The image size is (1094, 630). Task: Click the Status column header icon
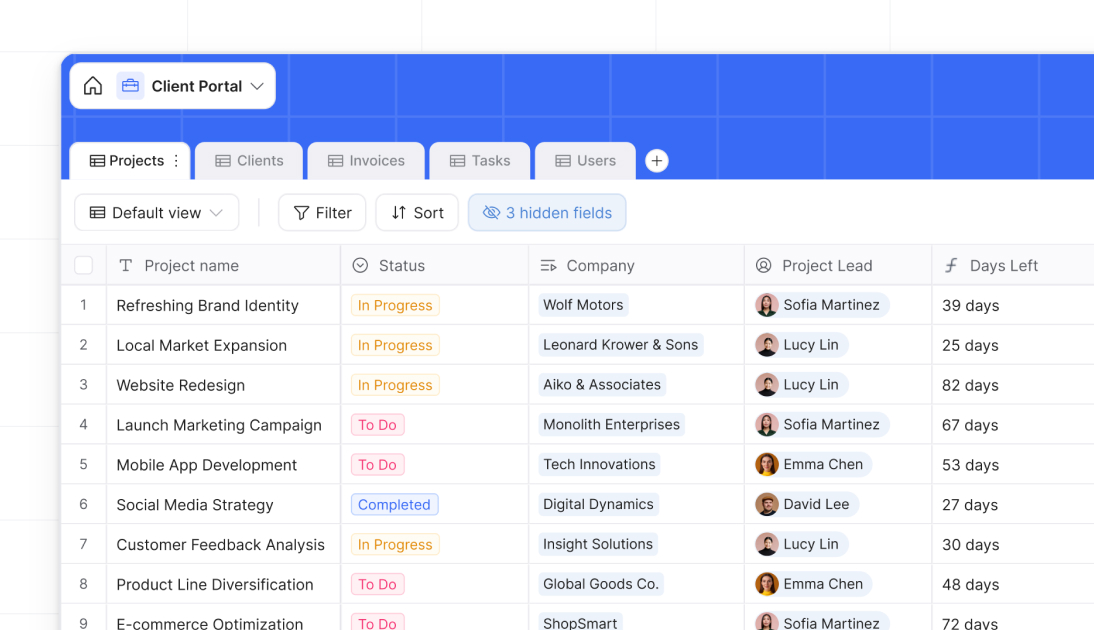pyautogui.click(x=360, y=266)
